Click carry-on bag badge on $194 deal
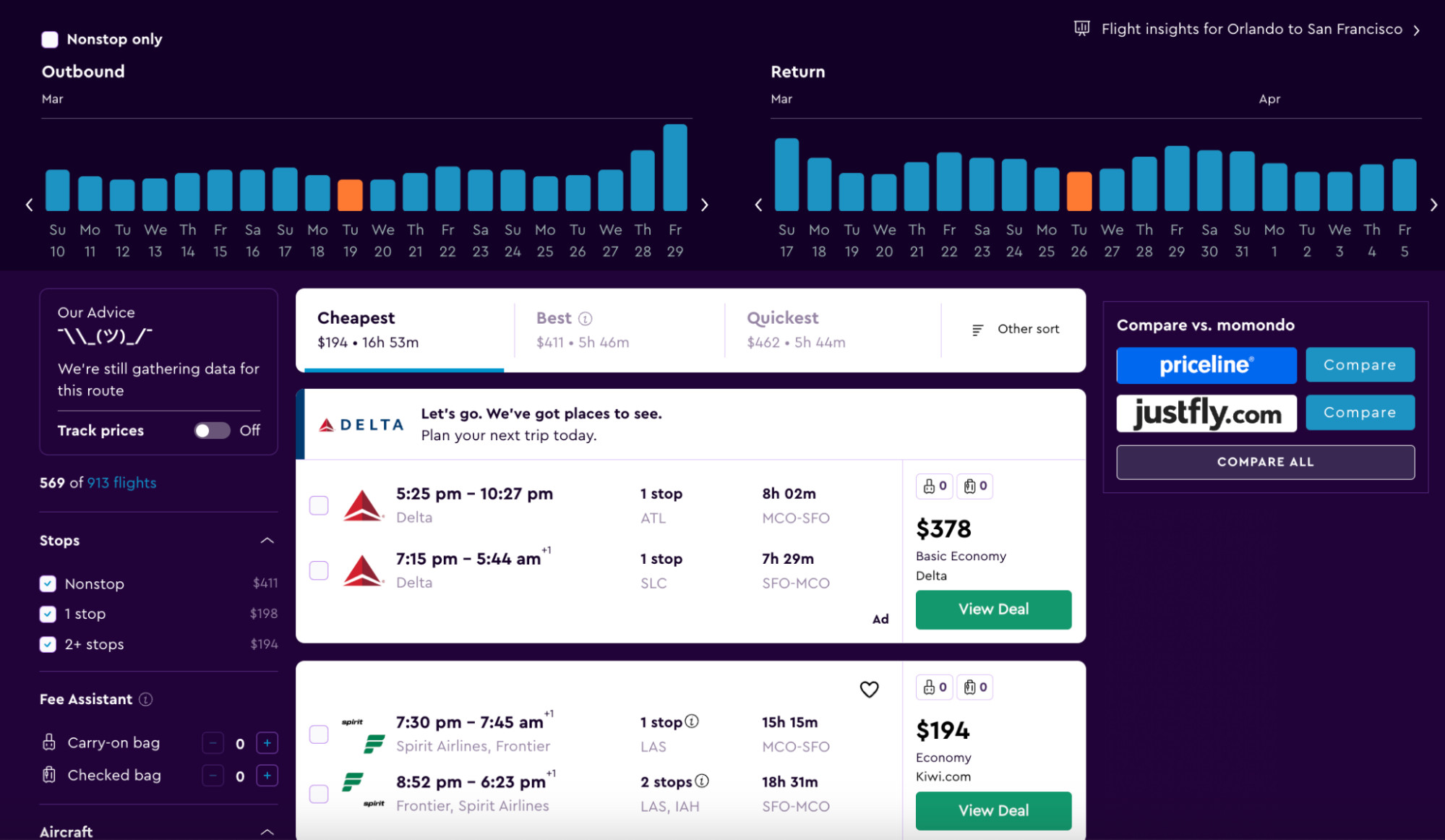Viewport: 1445px width, 840px height. (934, 687)
